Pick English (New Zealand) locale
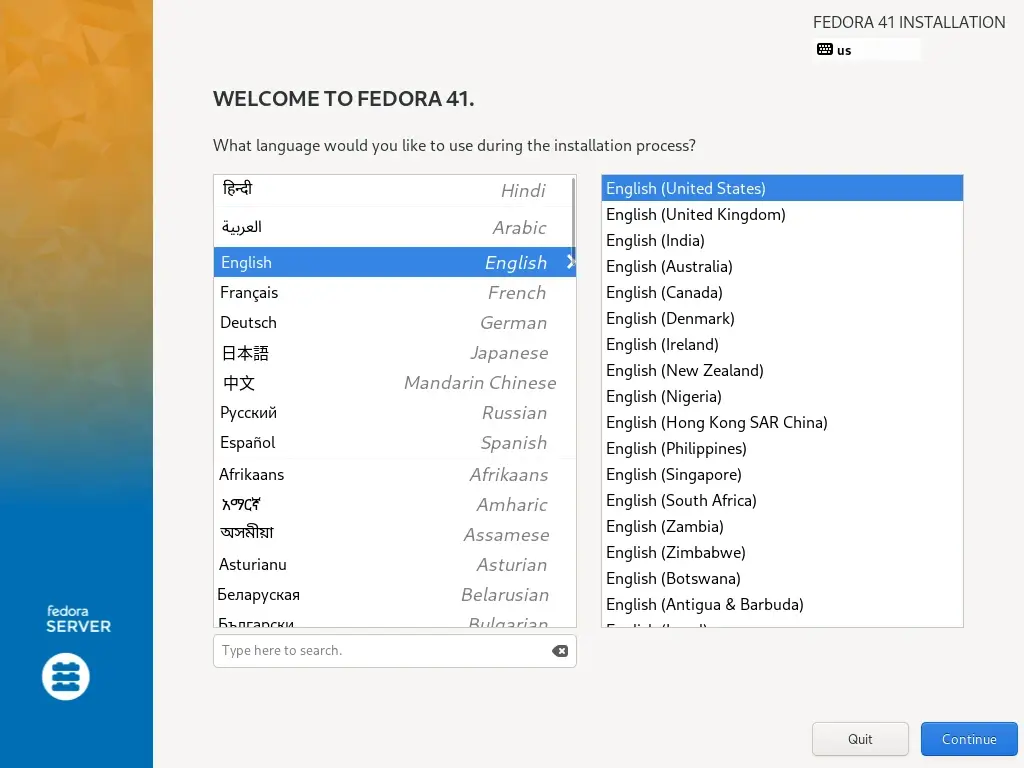The height and width of the screenshot is (768, 1024). tap(782, 370)
